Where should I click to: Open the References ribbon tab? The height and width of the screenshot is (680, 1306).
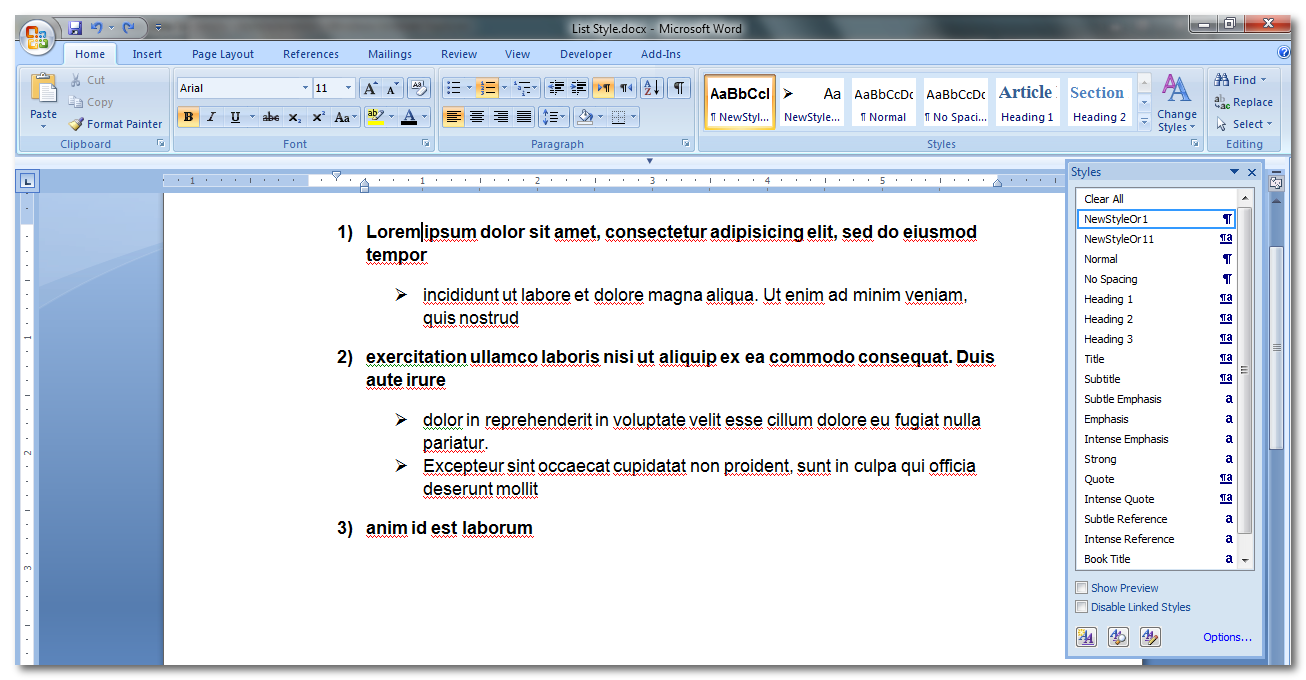point(310,54)
